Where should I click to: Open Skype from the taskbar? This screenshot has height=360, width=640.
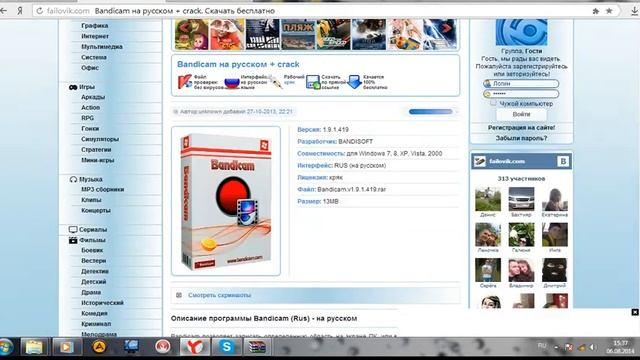coord(226,347)
